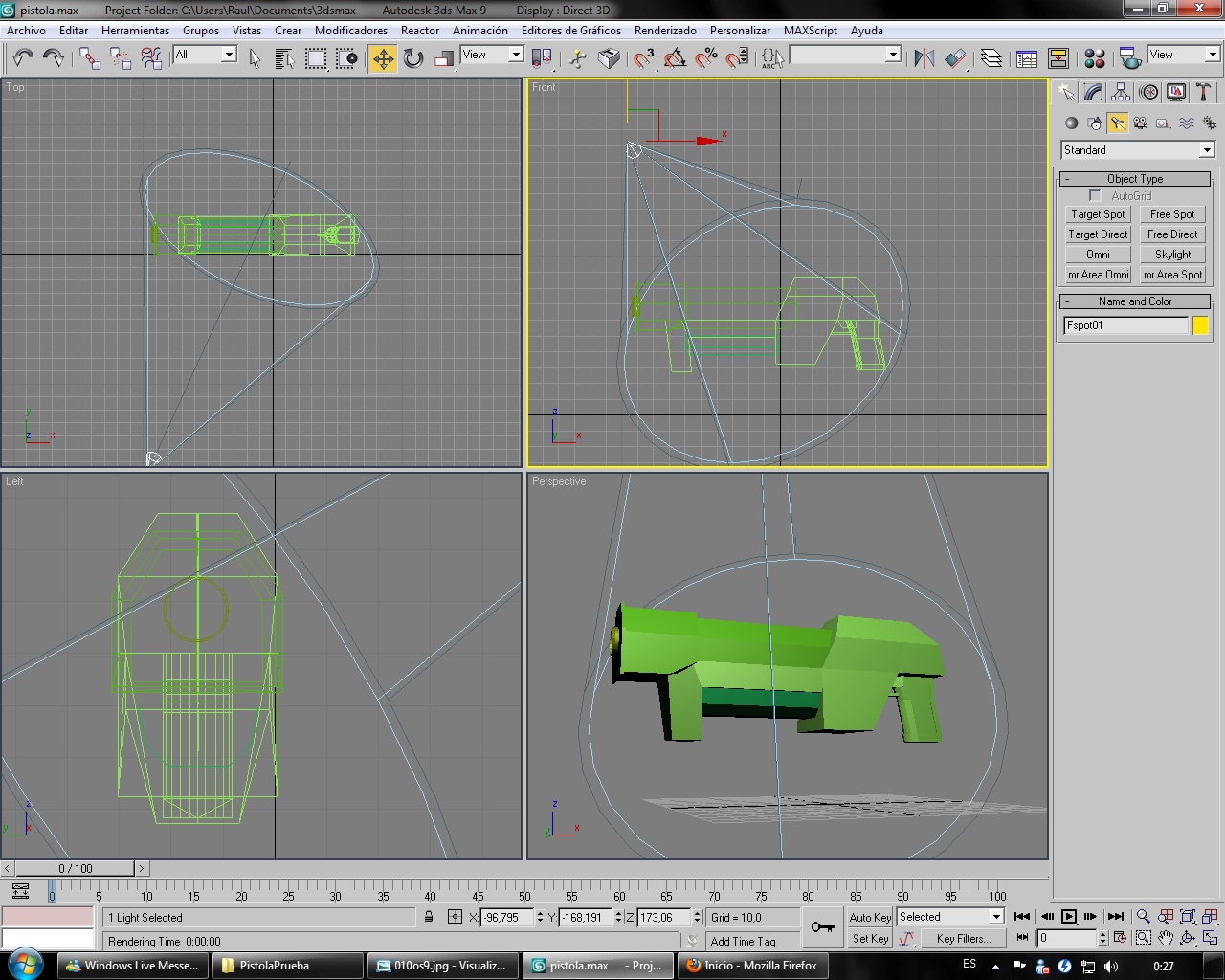Open the Modificadores menu
The height and width of the screenshot is (980, 1225).
pyautogui.click(x=351, y=31)
